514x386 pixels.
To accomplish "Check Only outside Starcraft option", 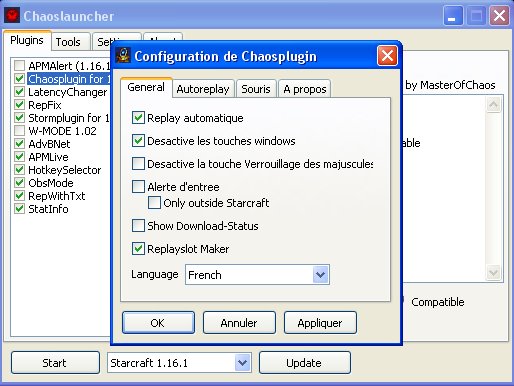I will 154,203.
